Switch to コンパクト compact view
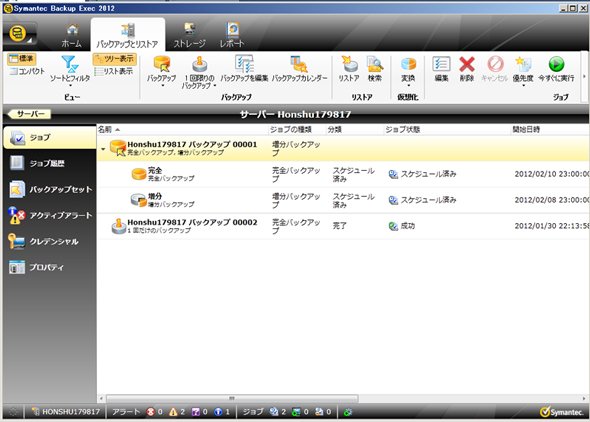The height and width of the screenshot is (422, 590). pos(27,71)
